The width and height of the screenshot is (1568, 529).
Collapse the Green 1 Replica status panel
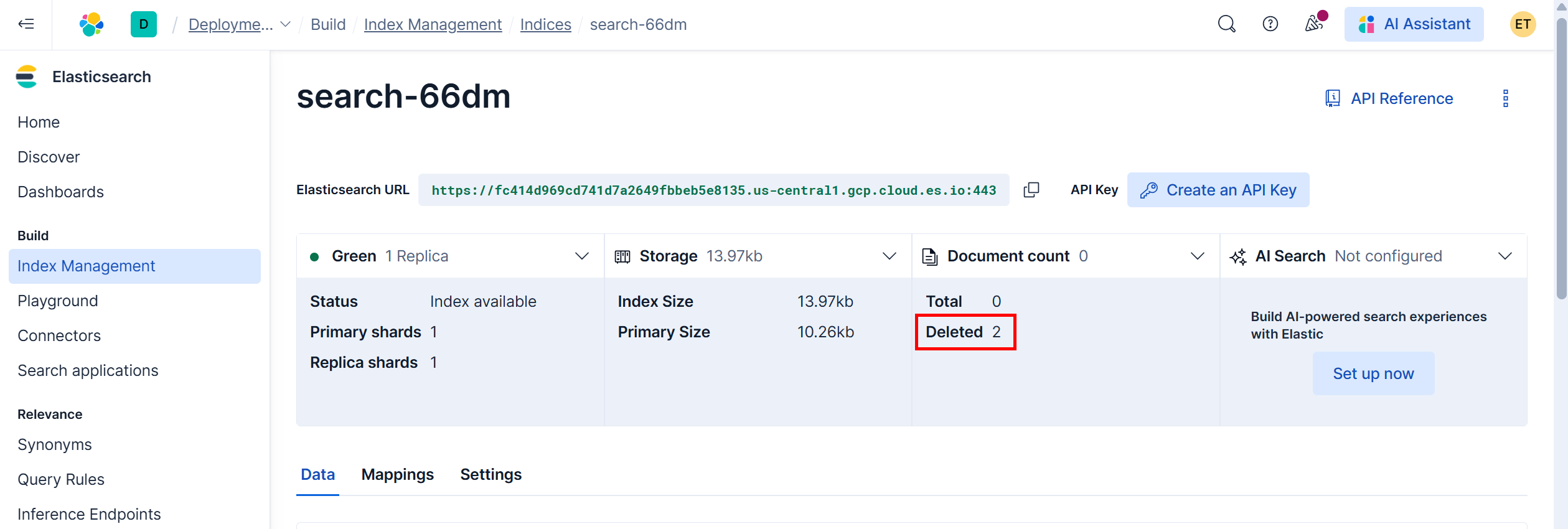coord(581,256)
